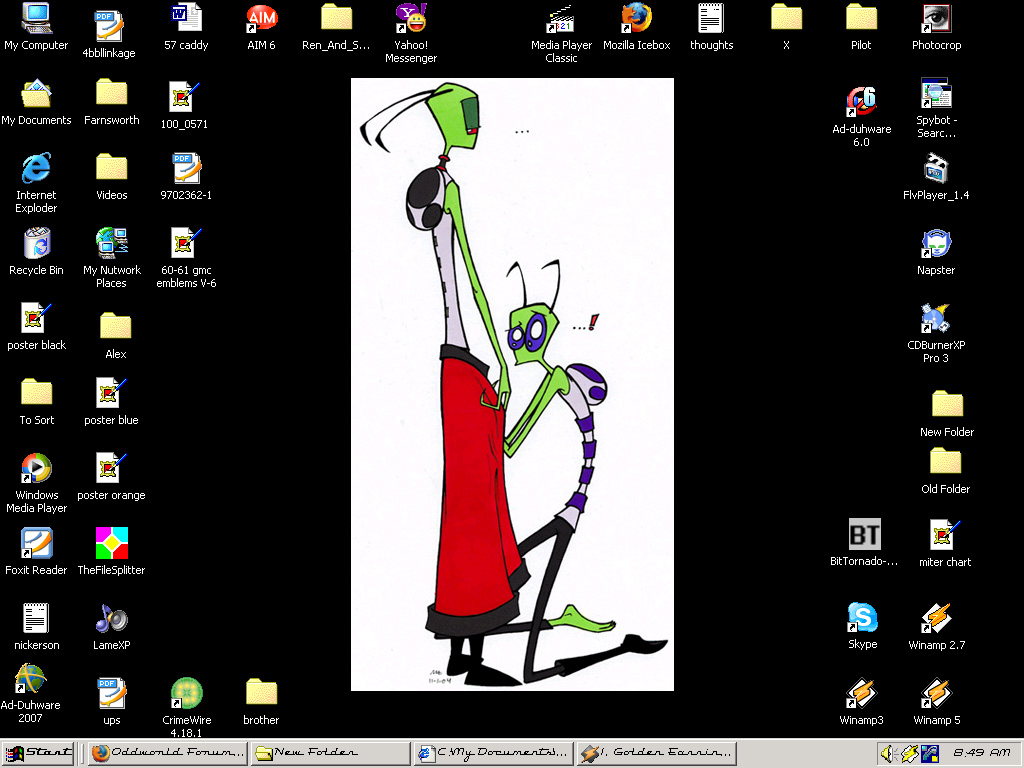Select the BitTornado desktop icon
Screen dimensions: 1024x768
tap(864, 535)
